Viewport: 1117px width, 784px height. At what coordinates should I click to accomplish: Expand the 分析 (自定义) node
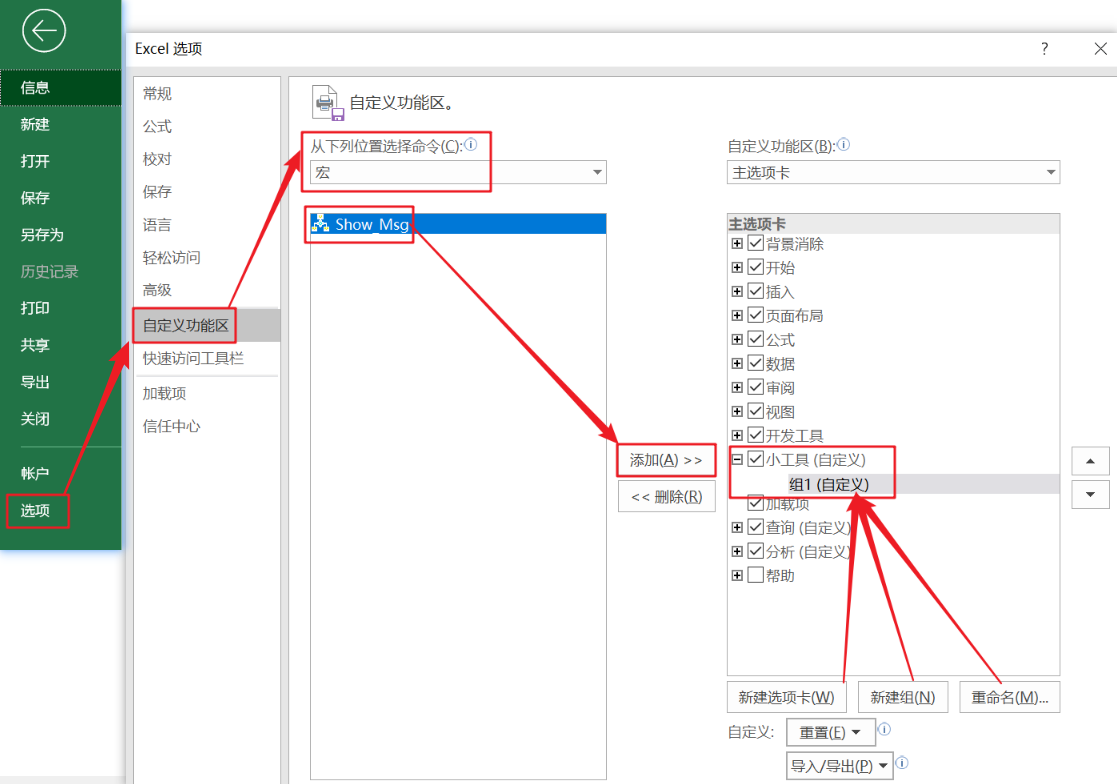point(737,551)
